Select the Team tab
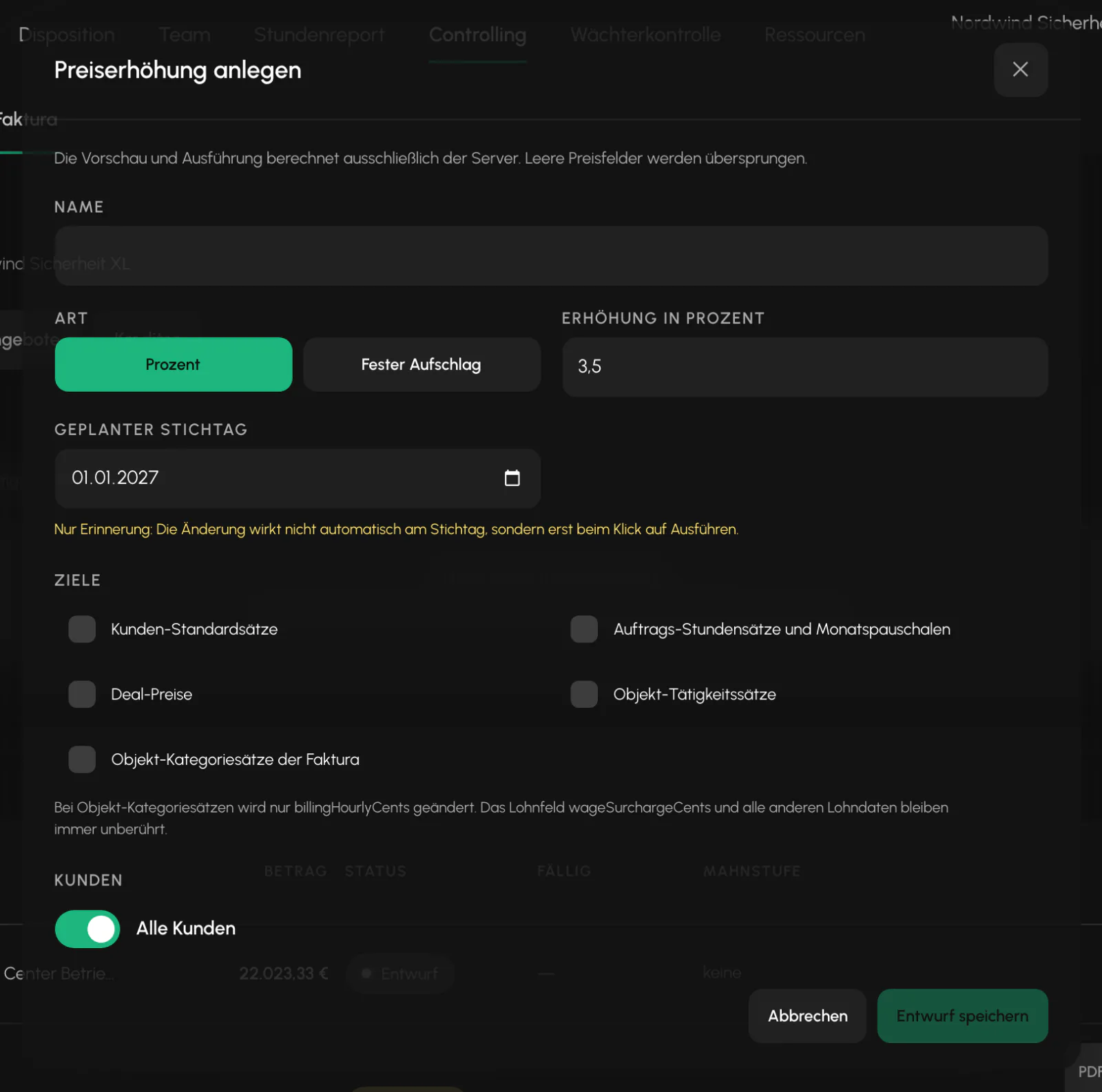Screen dimensions: 1102x1092 [x=185, y=35]
